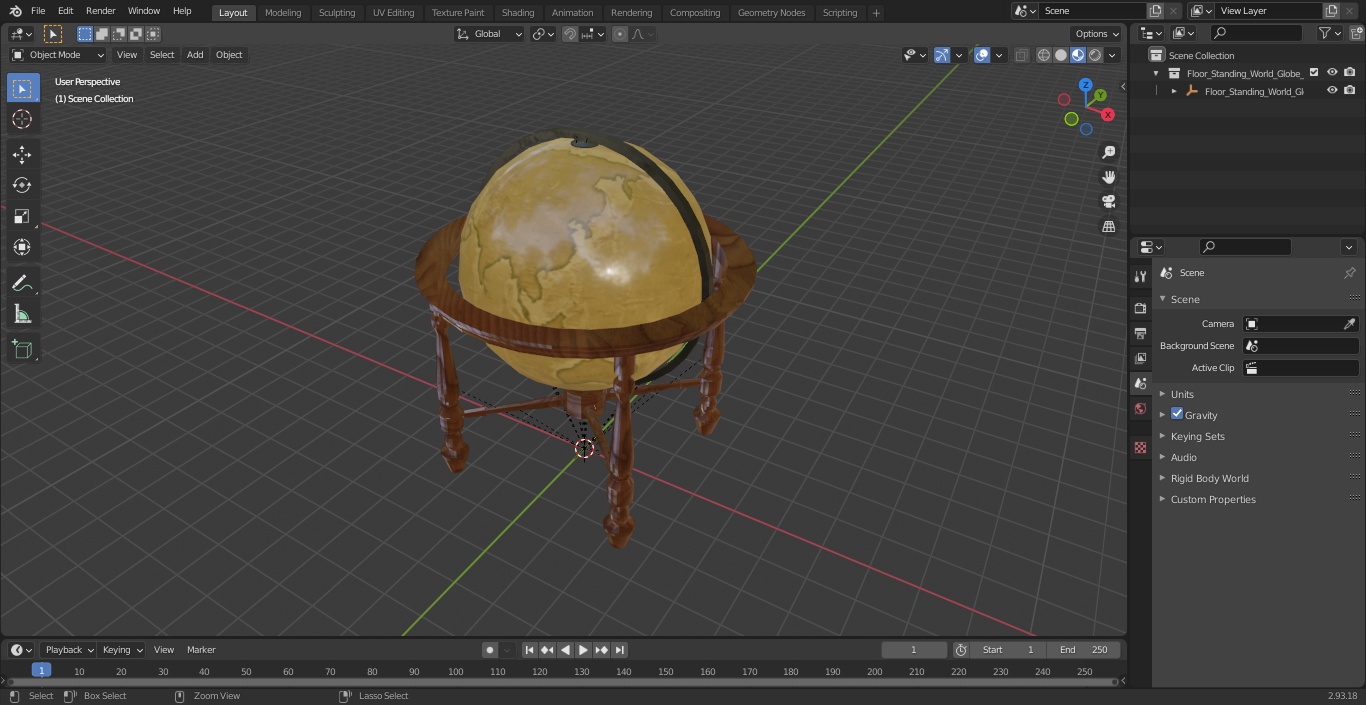Image resolution: width=1366 pixels, height=705 pixels.
Task: Select the Measure tool
Action: (x=22, y=315)
